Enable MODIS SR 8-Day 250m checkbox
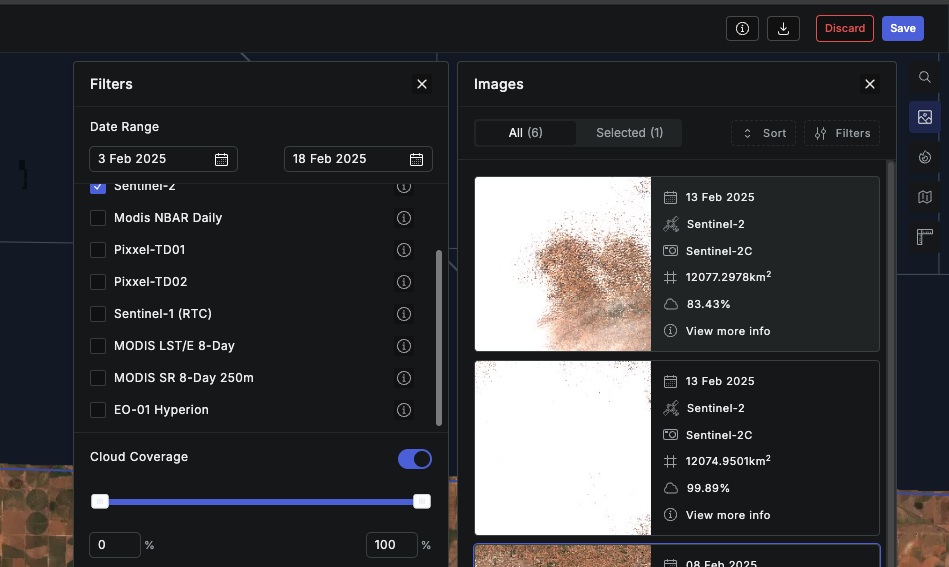This screenshot has width=949, height=567. 97,378
